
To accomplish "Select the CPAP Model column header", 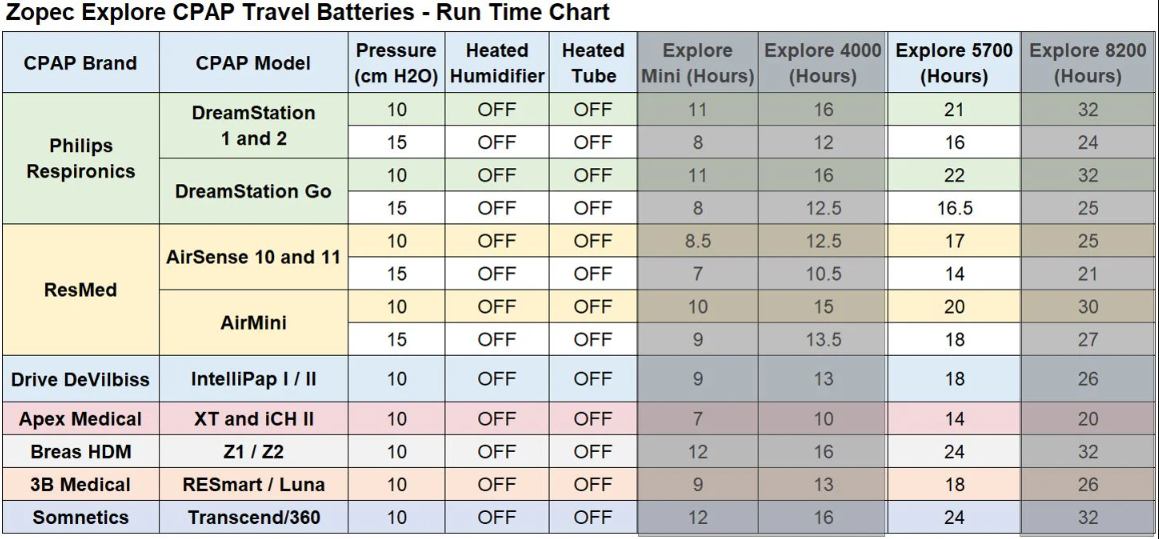I will (x=253, y=63).
